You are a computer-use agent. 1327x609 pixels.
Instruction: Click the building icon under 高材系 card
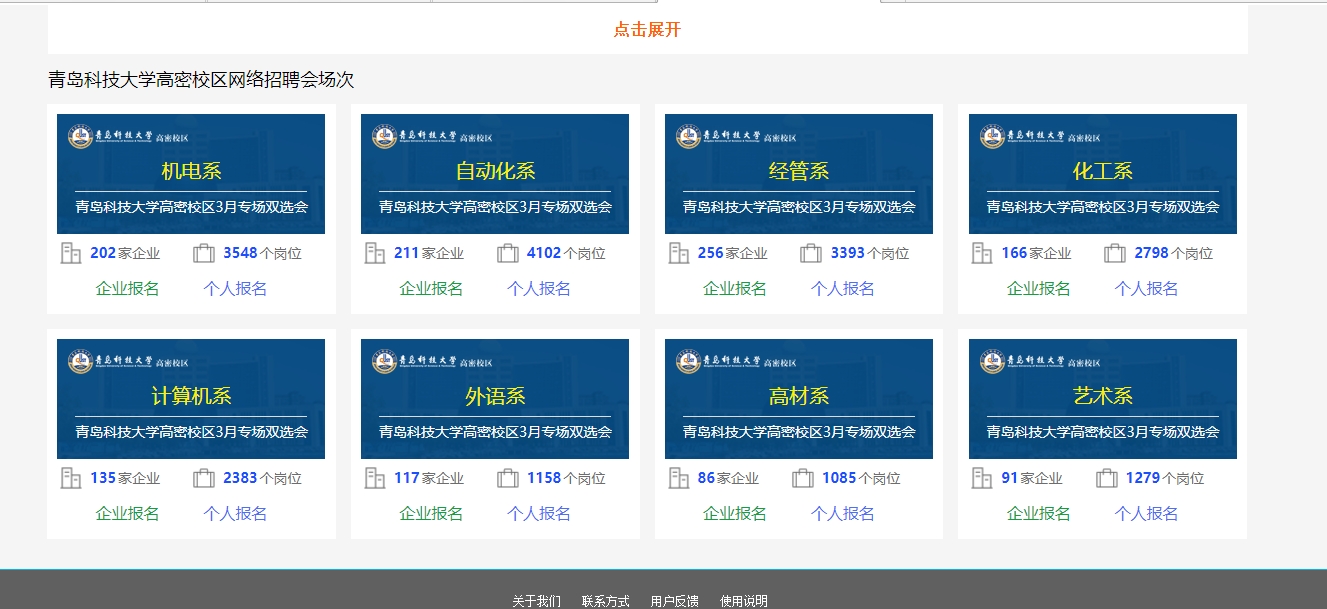pyautogui.click(x=679, y=478)
